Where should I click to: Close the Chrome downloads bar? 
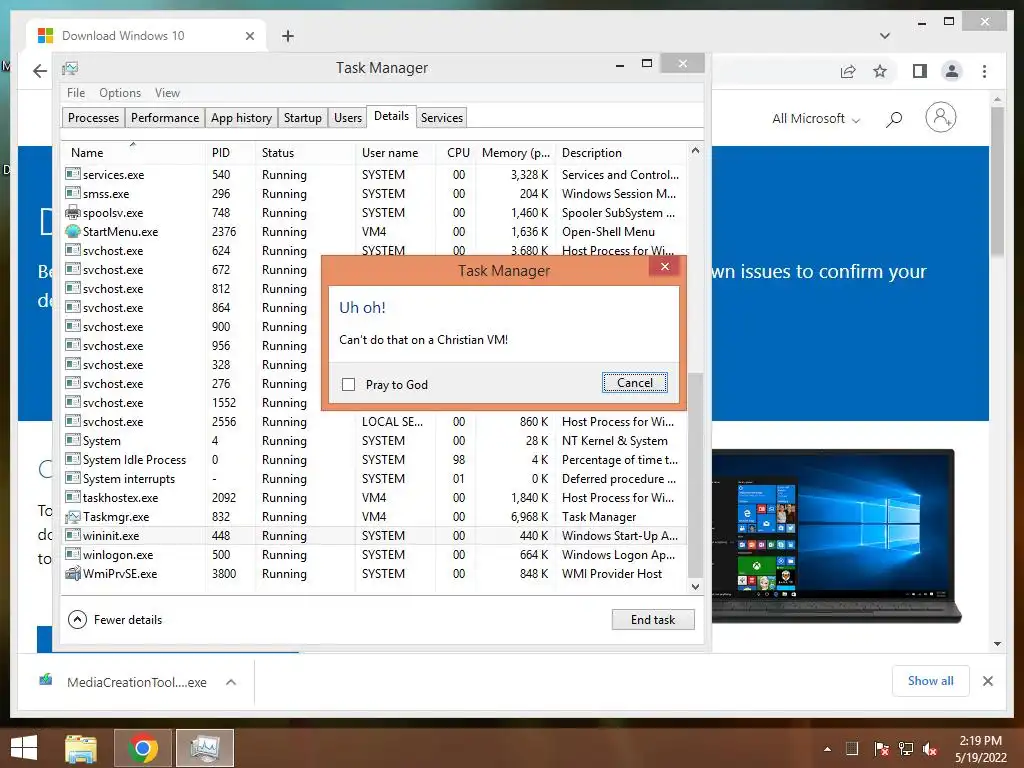tap(987, 681)
